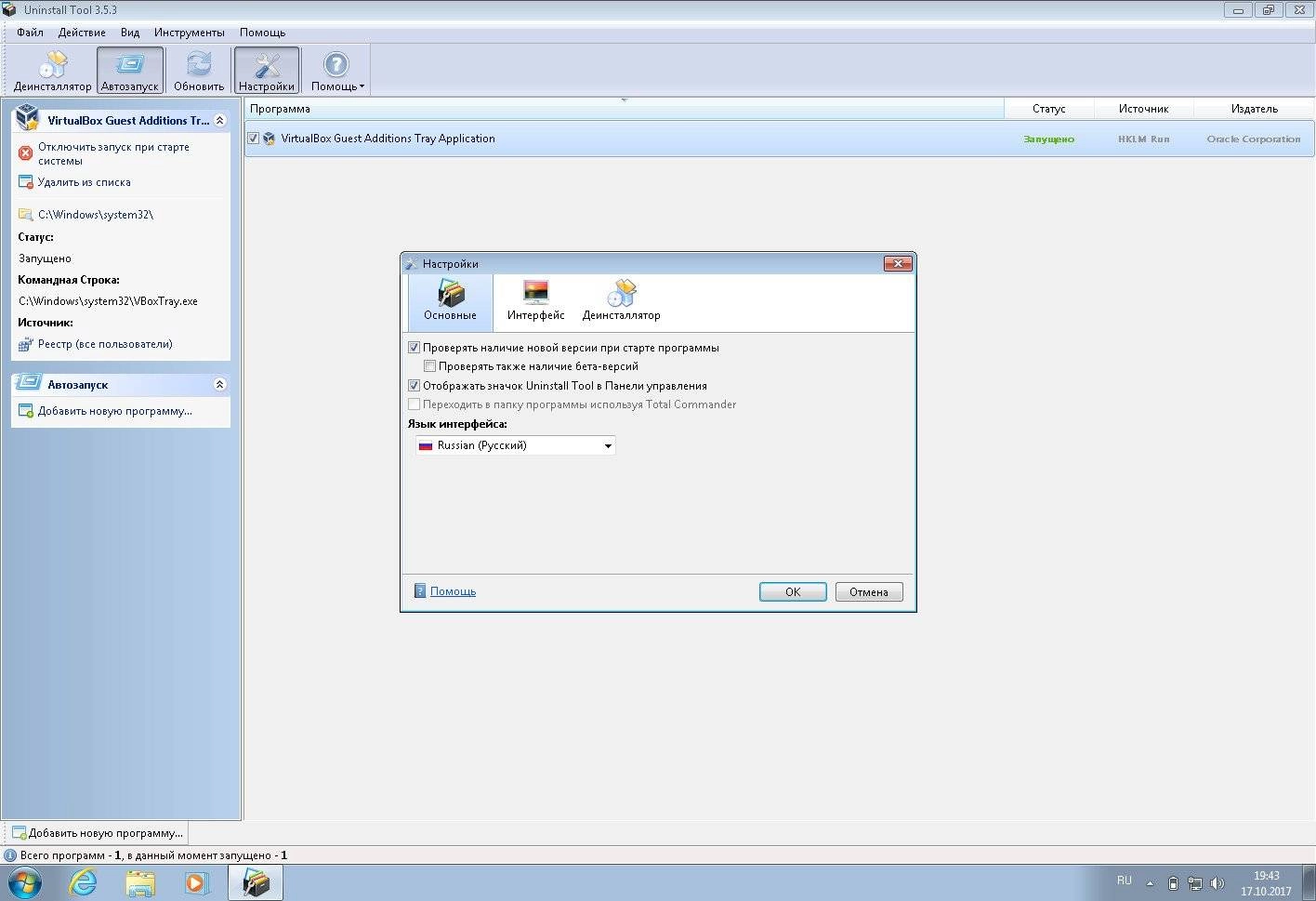The width and height of the screenshot is (1316, 901).
Task: Launch Internet Explorer from taskbar
Action: click(x=84, y=882)
